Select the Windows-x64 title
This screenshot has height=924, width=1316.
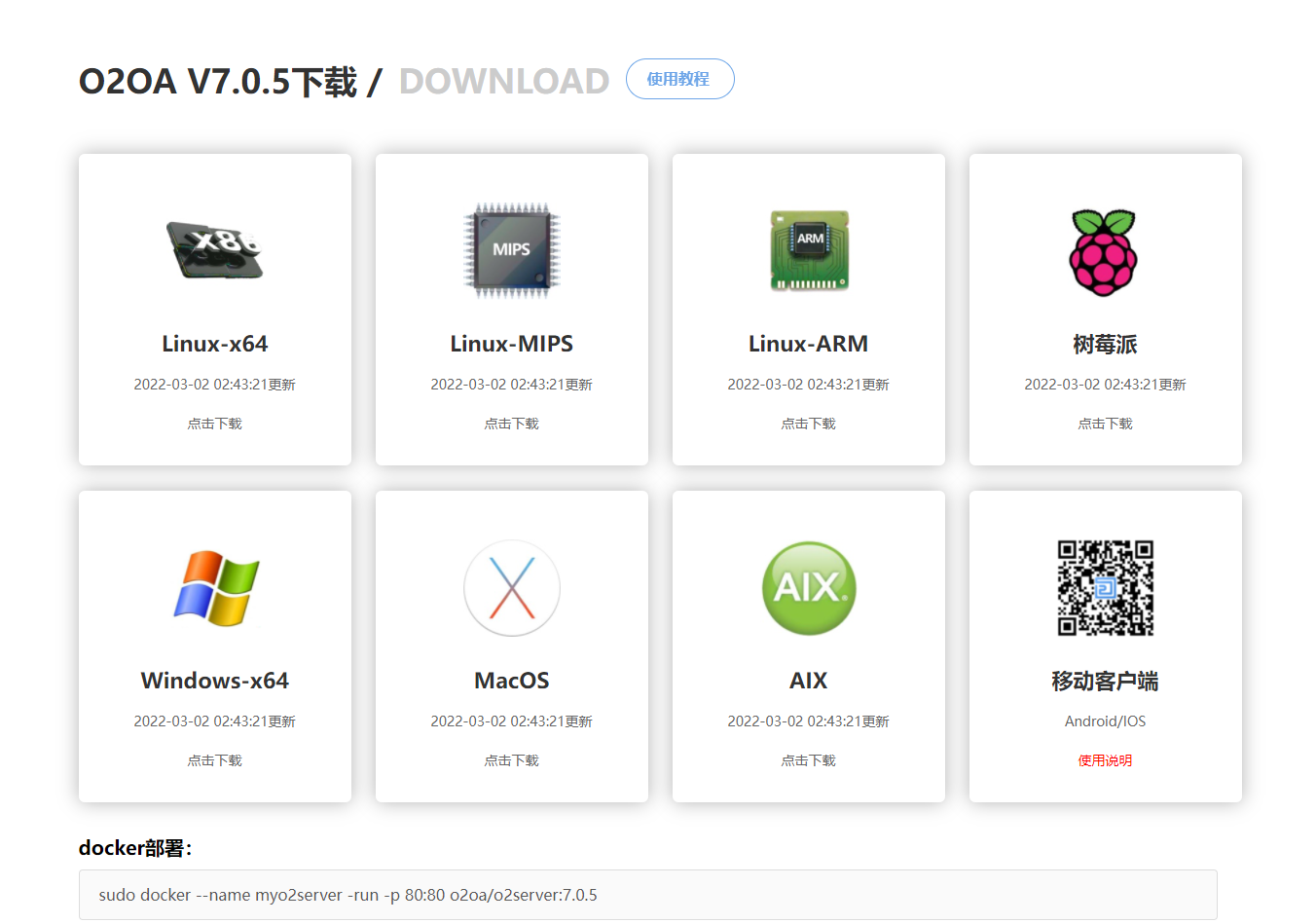point(215,681)
